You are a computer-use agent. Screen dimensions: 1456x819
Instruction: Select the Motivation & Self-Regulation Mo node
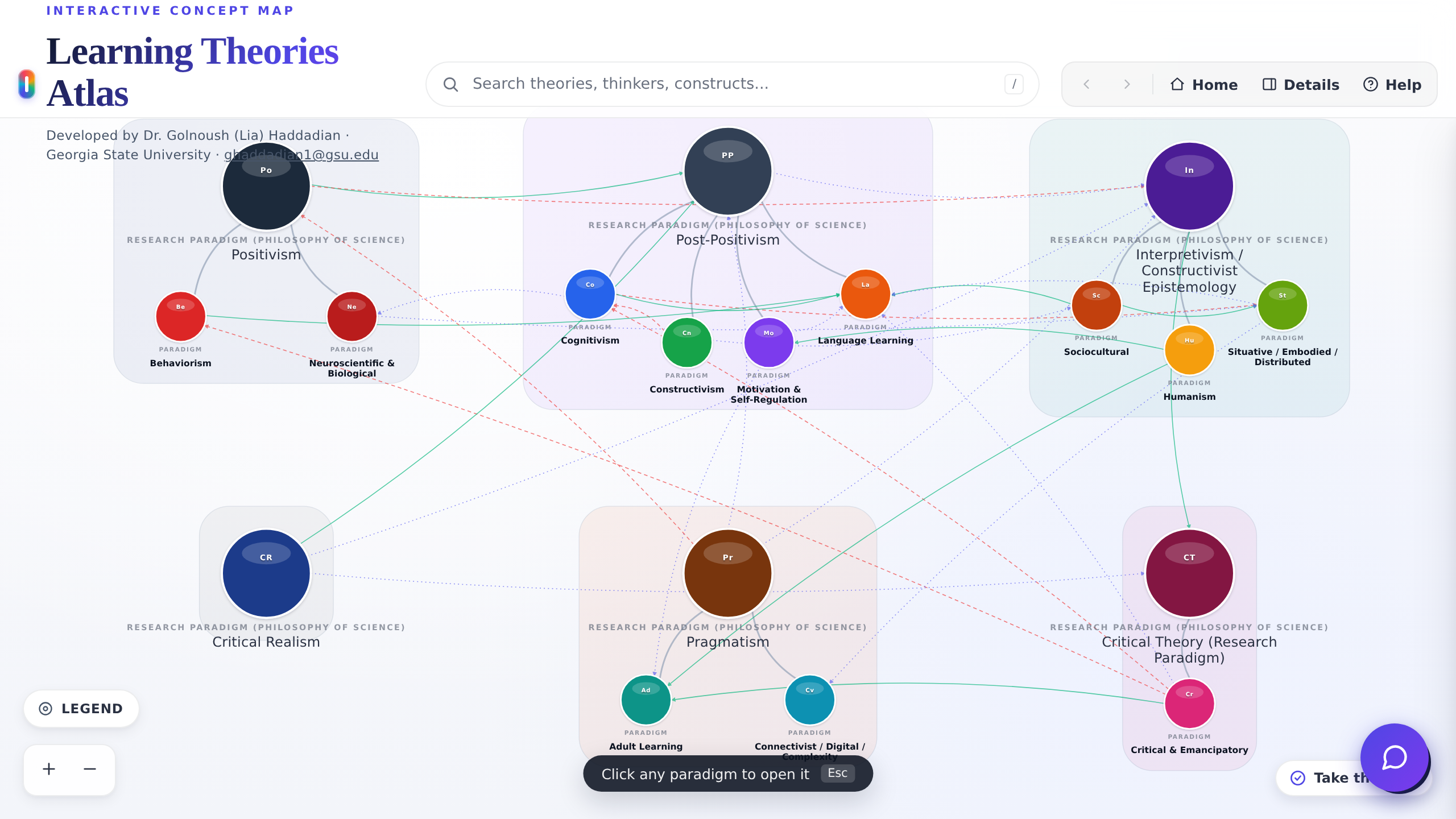pos(769,343)
